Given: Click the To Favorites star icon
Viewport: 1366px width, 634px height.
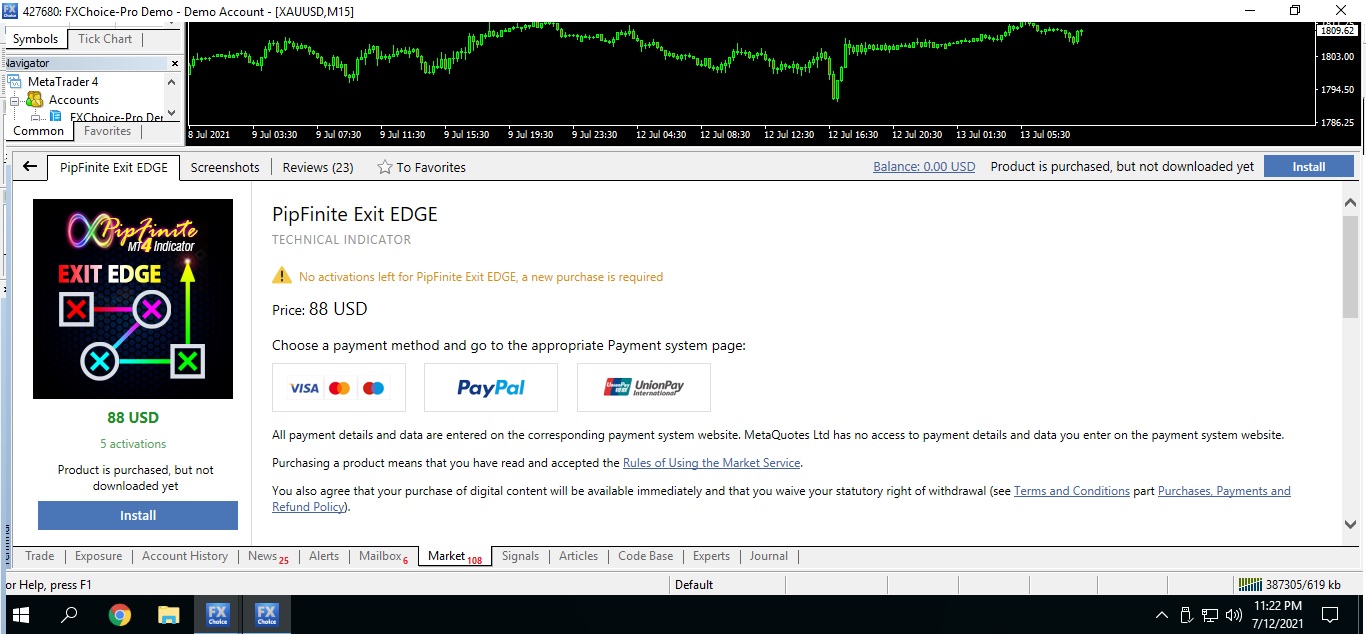Looking at the screenshot, I should 384,167.
